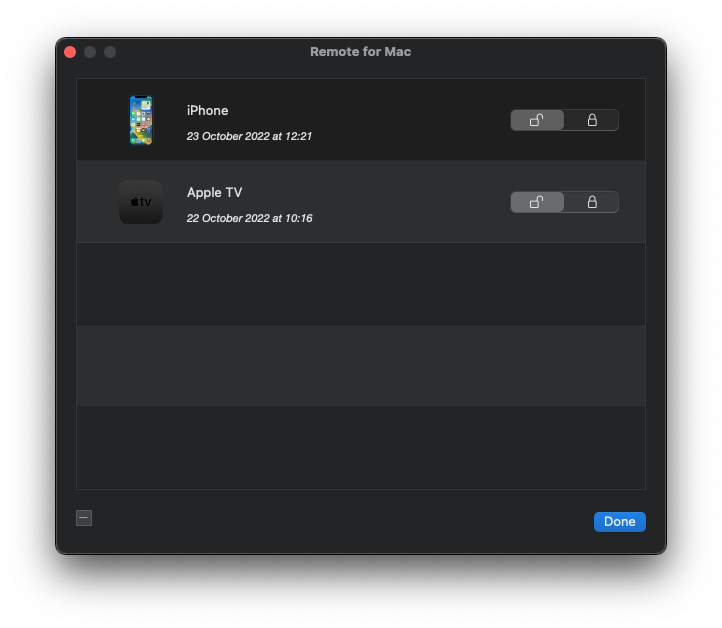Select the iPhone device name label
Image resolution: width=722 pixels, height=628 pixels.
click(x=207, y=110)
